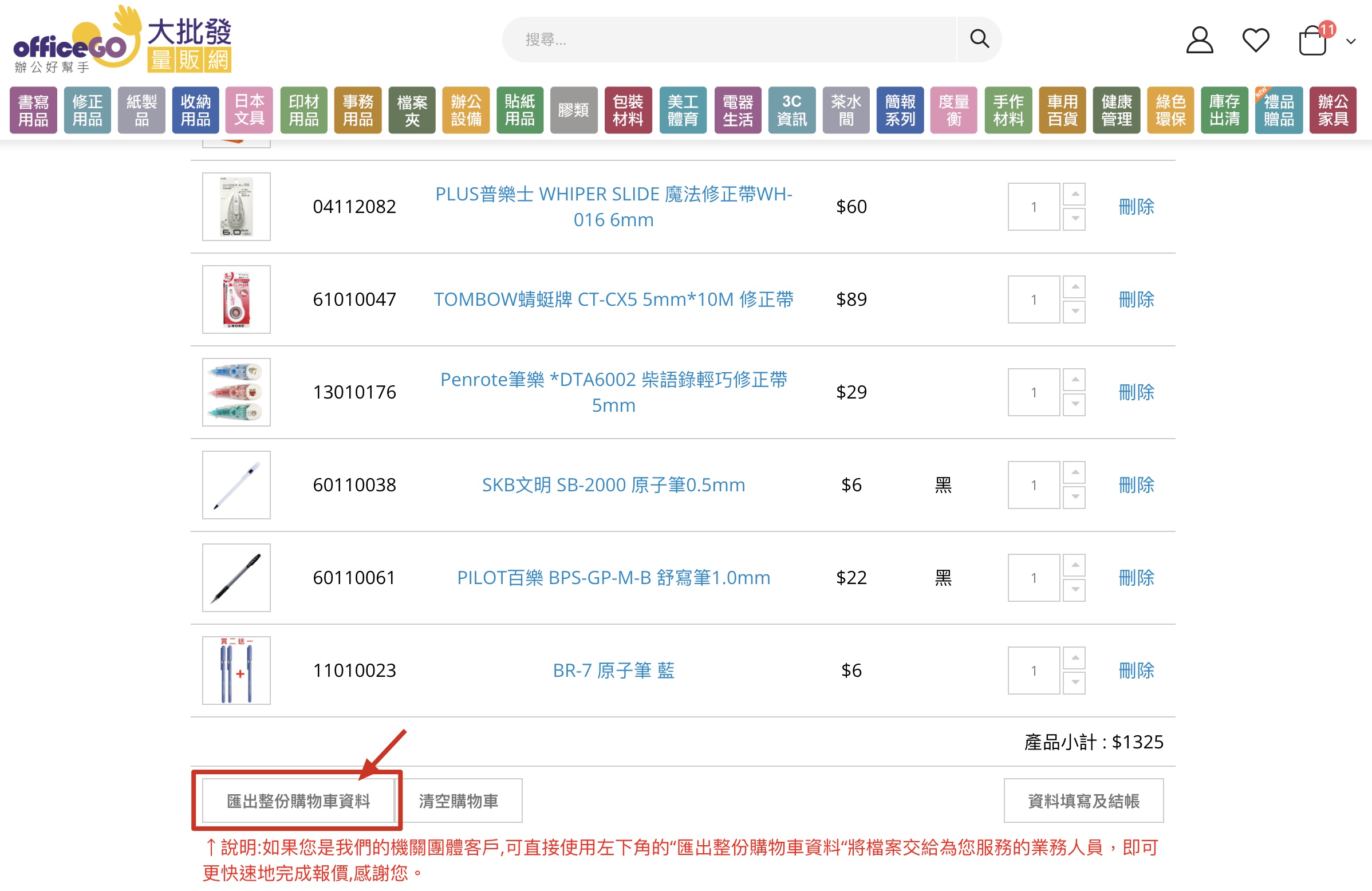Open the 庫存出清 category
Viewport: 1372px width, 891px height.
click(x=1224, y=110)
